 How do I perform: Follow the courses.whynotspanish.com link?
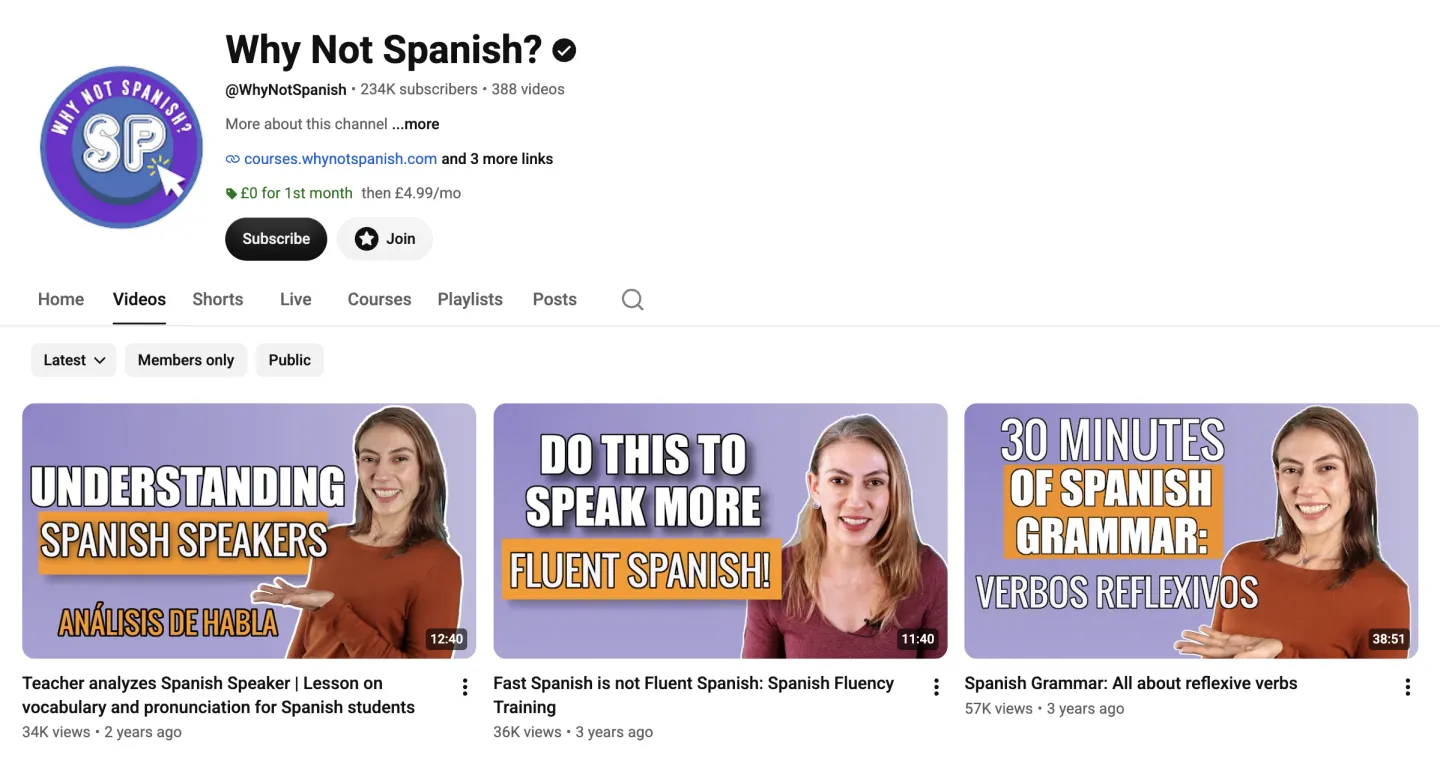(340, 159)
